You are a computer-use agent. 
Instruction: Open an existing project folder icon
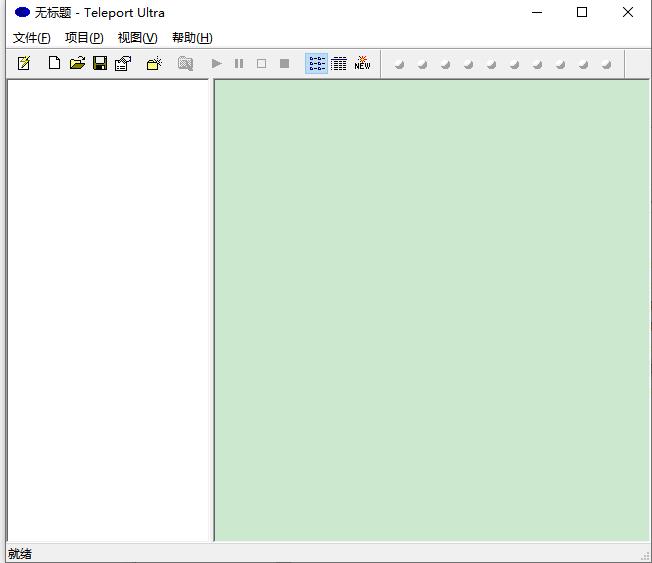click(x=77, y=63)
